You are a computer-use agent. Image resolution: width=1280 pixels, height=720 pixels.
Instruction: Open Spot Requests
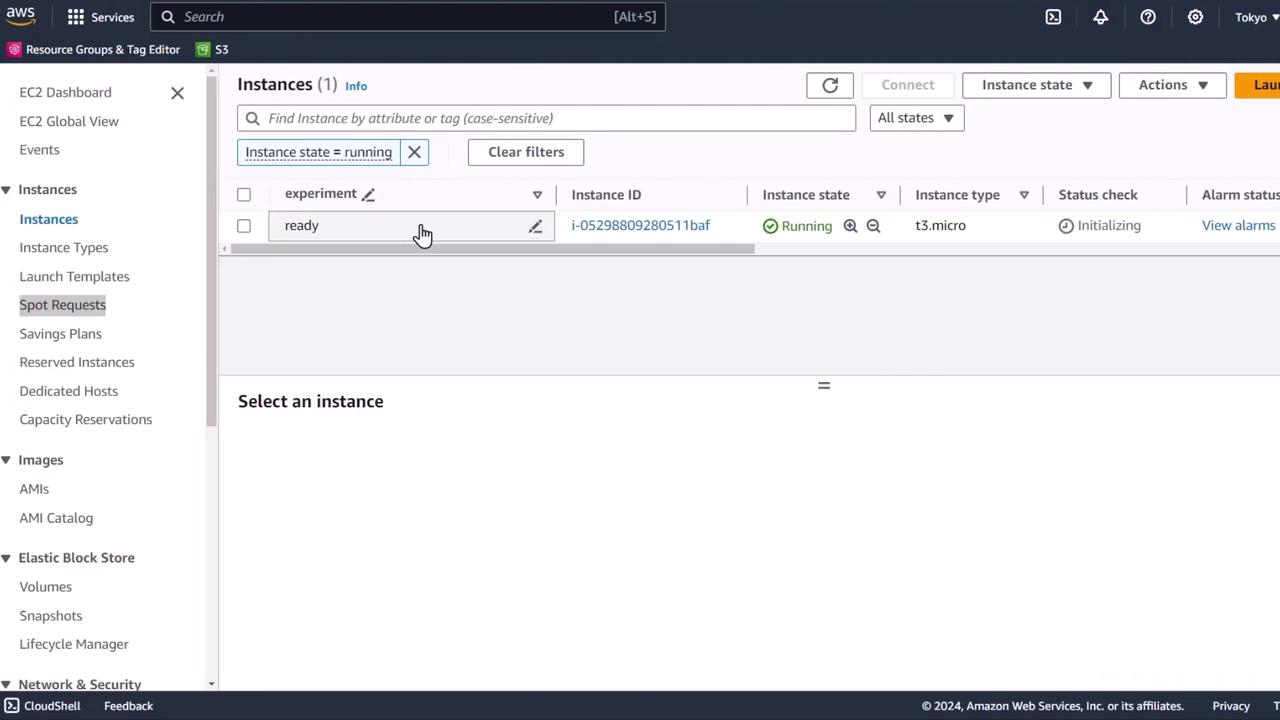click(62, 305)
